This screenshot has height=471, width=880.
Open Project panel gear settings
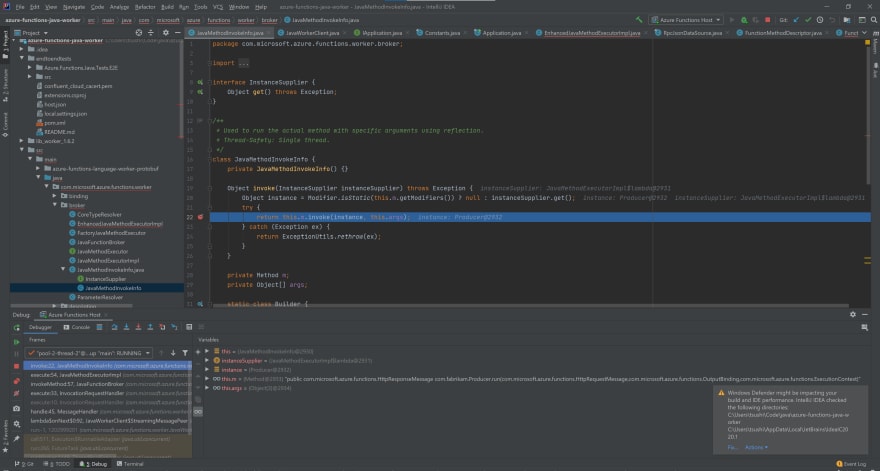click(166, 33)
